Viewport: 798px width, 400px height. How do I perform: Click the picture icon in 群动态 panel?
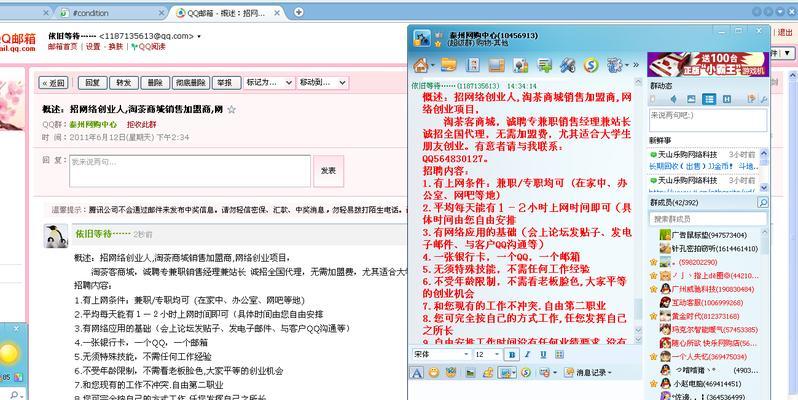pyautogui.click(x=691, y=99)
